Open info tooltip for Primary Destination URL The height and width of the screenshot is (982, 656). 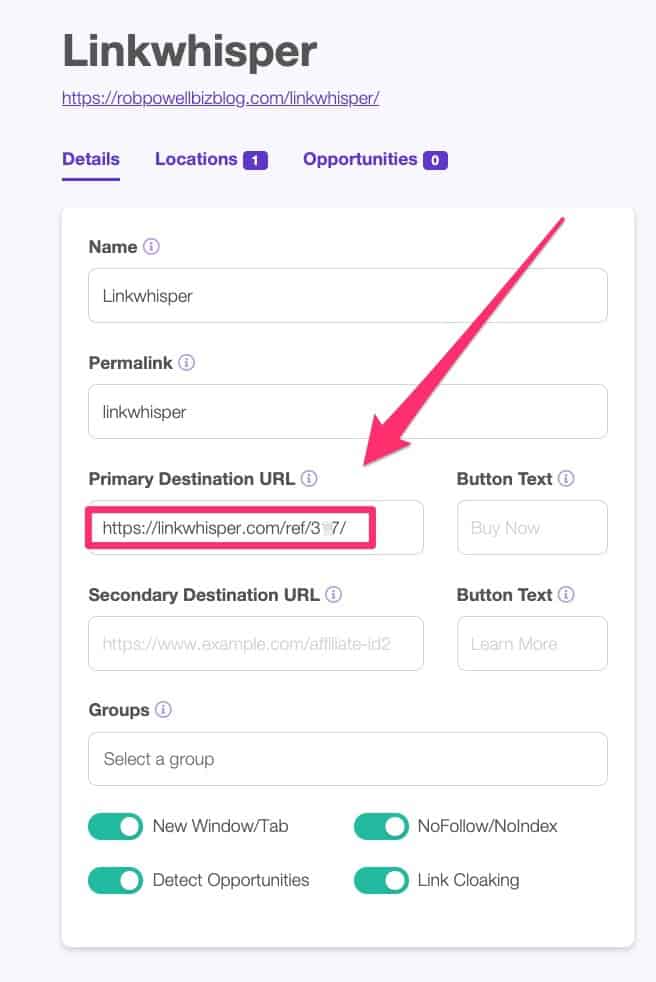click(311, 478)
